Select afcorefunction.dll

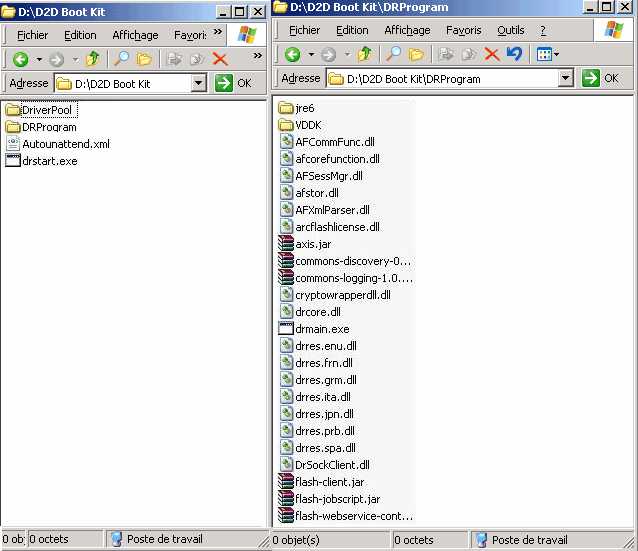330,159
